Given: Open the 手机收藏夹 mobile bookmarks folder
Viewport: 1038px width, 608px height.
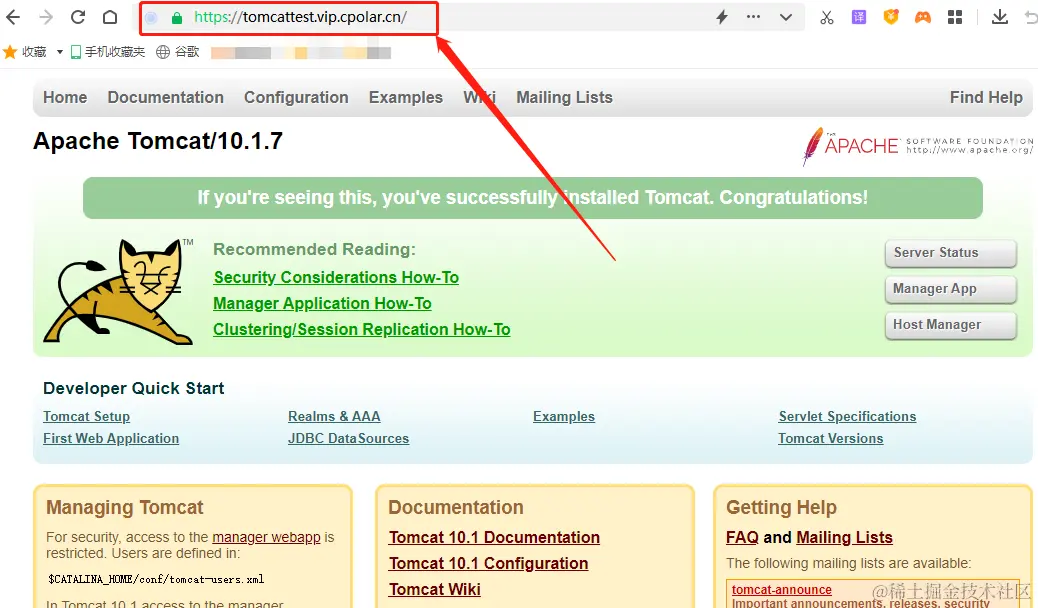Looking at the screenshot, I should point(108,52).
